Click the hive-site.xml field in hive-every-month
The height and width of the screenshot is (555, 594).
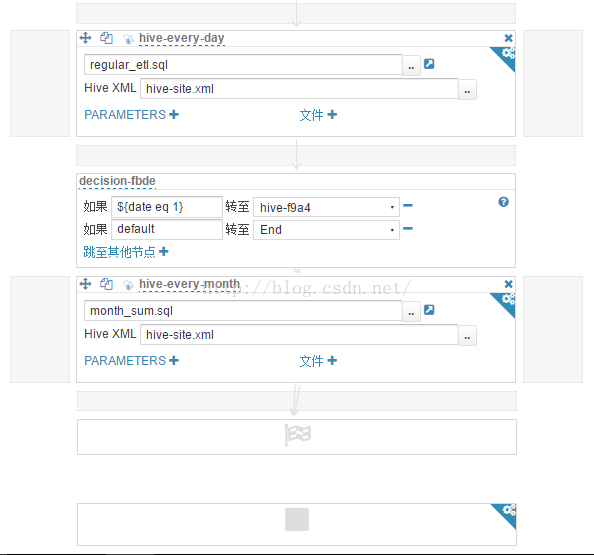tap(299, 335)
